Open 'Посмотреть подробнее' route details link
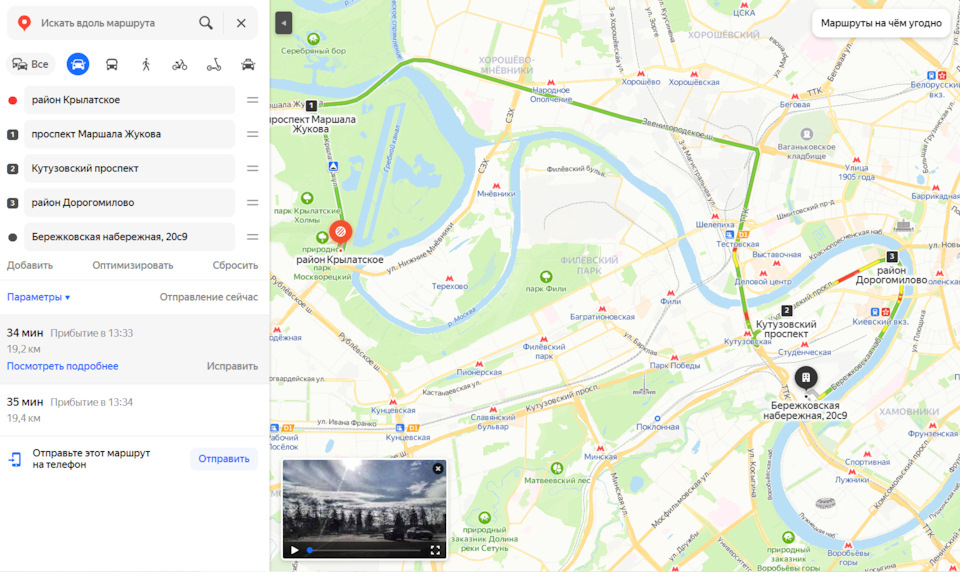 pyautogui.click(x=62, y=366)
